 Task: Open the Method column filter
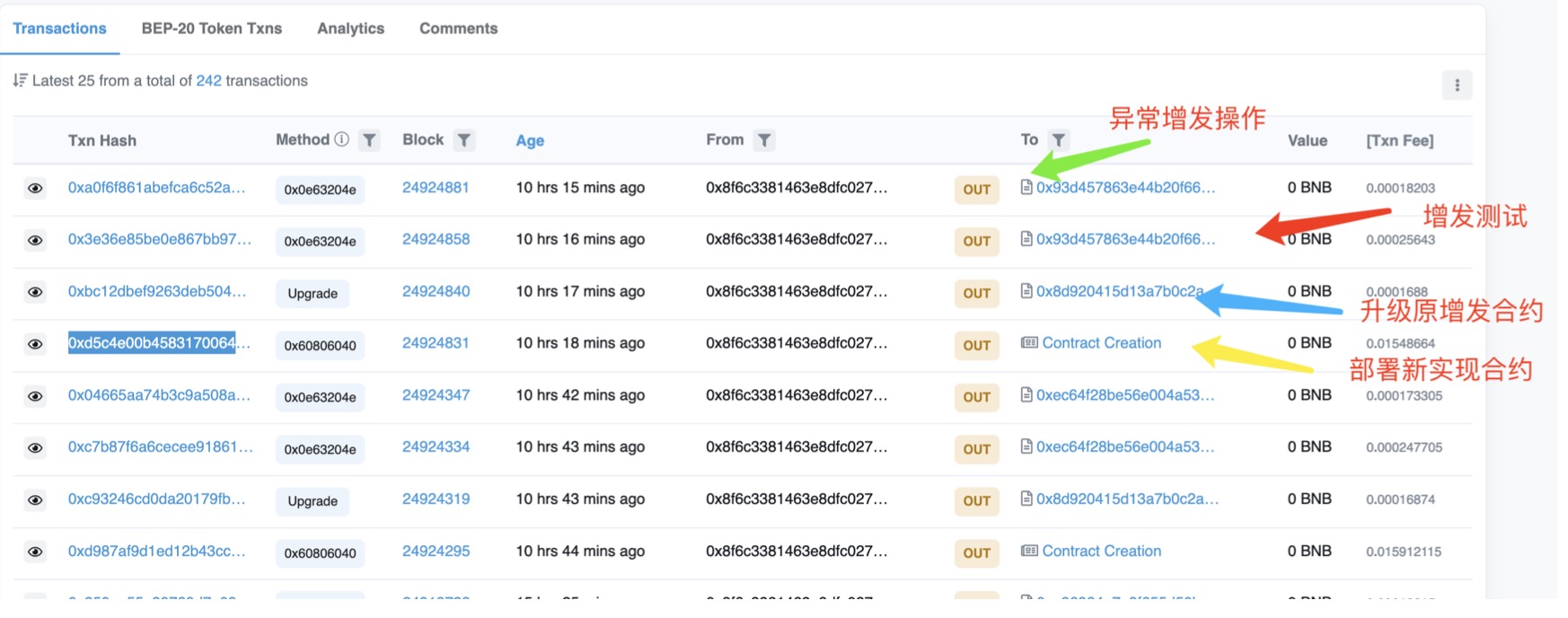coord(369,140)
